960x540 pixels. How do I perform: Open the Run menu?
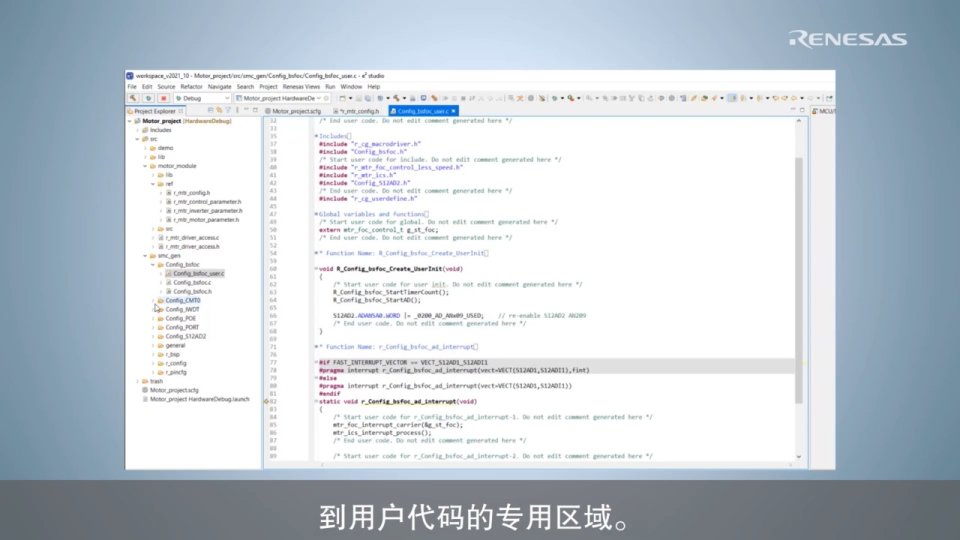[330, 87]
